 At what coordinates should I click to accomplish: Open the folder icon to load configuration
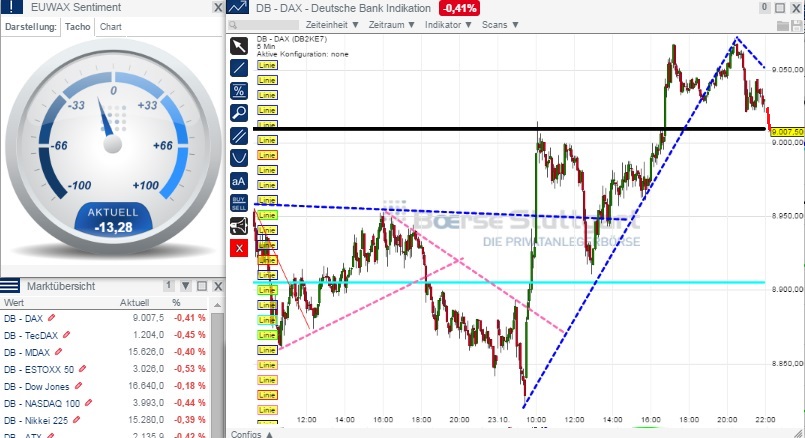782,26
